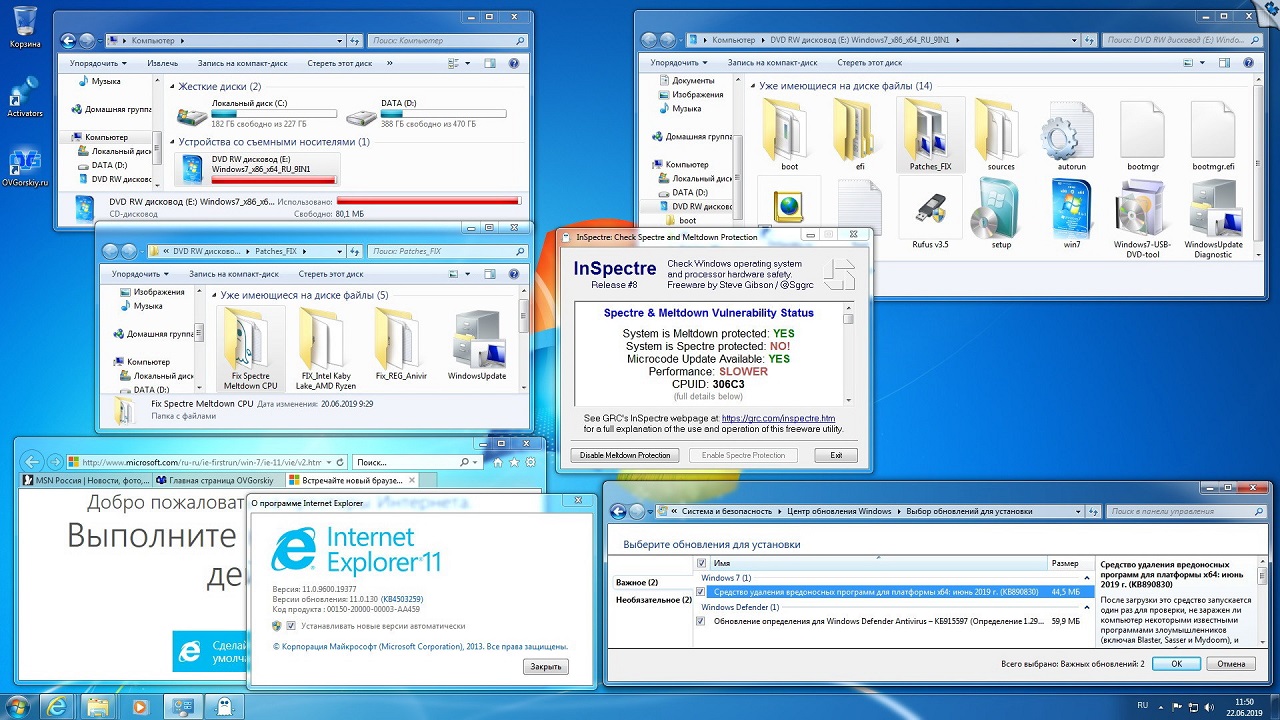The image size is (1280, 720).
Task: Click the IE favorites star icon
Action: (x=514, y=463)
